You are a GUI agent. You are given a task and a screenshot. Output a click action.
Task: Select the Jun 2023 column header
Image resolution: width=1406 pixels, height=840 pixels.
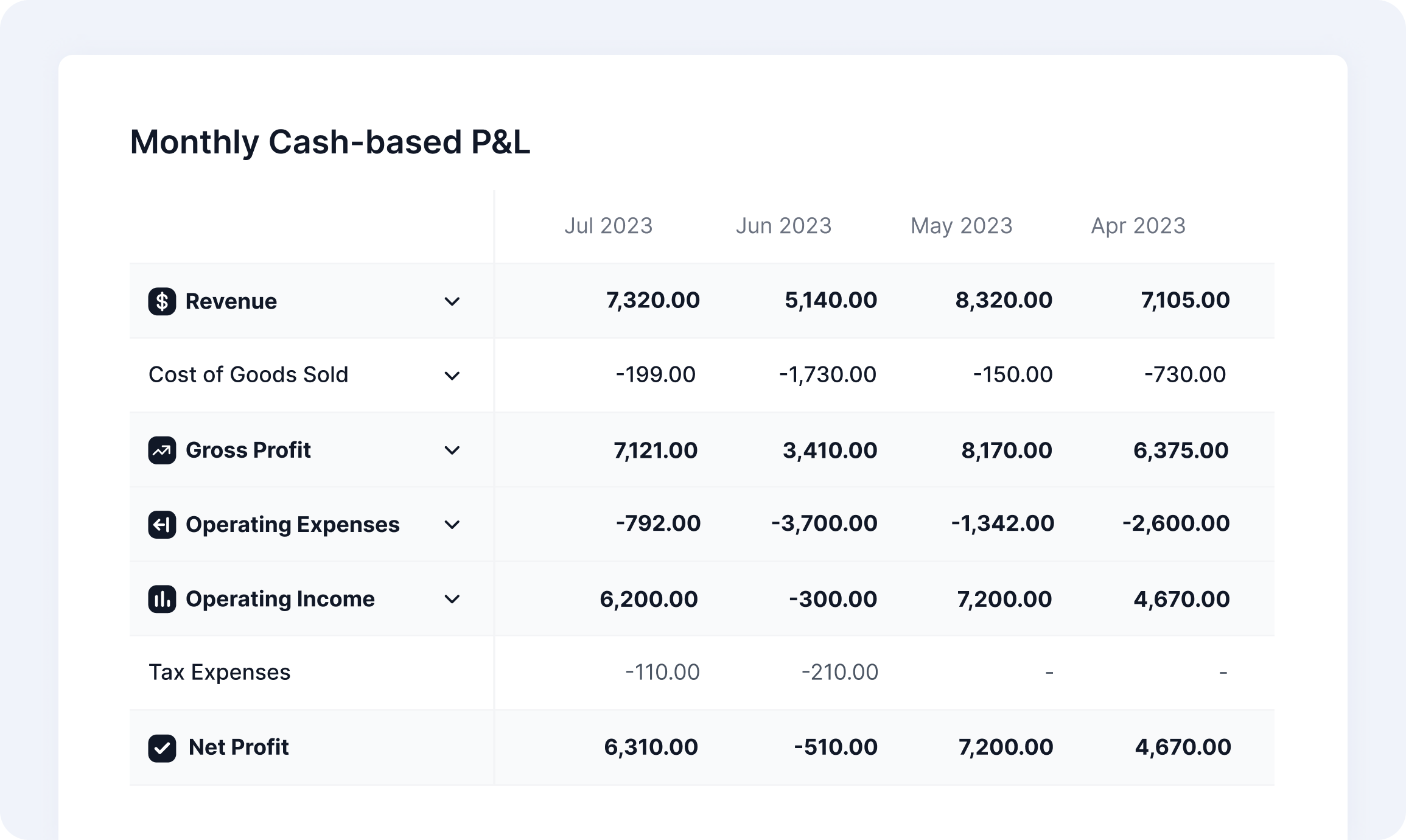click(x=783, y=226)
